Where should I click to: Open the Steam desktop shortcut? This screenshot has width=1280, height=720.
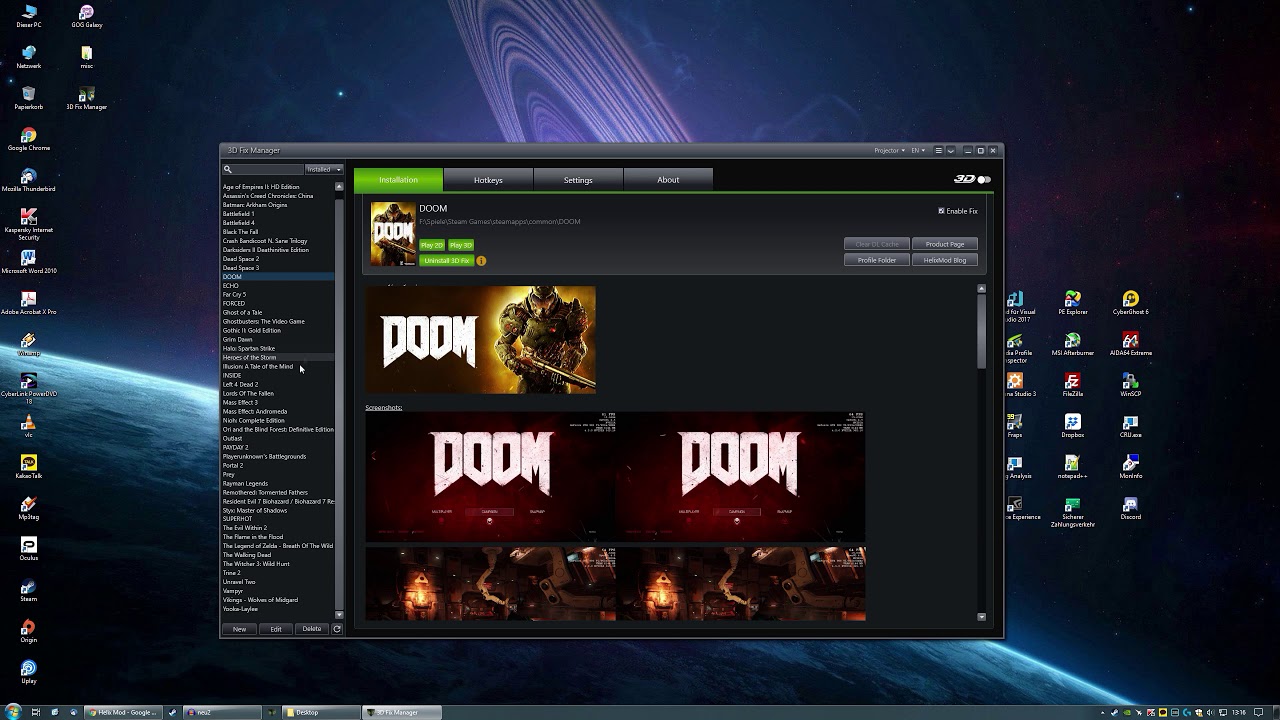coord(29,590)
